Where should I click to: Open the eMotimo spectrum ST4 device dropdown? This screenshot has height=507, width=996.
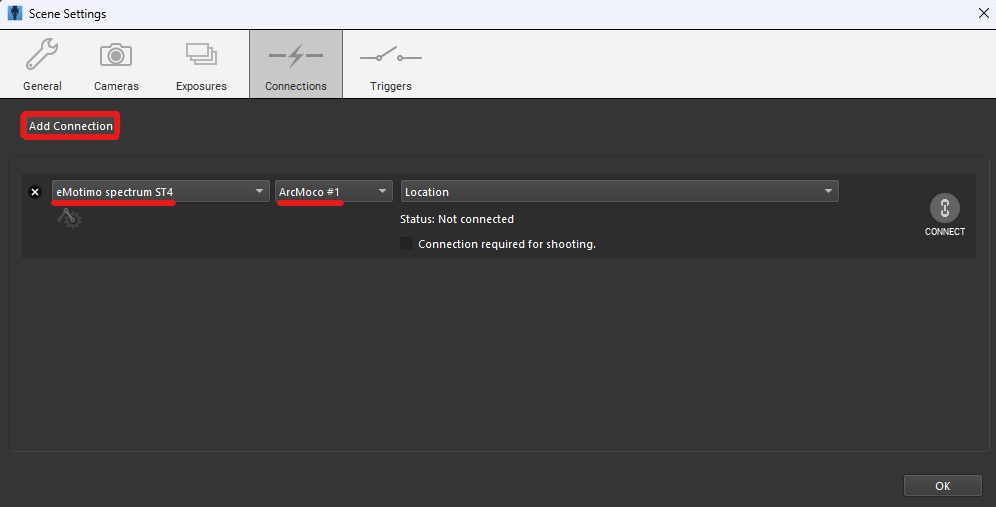161,191
